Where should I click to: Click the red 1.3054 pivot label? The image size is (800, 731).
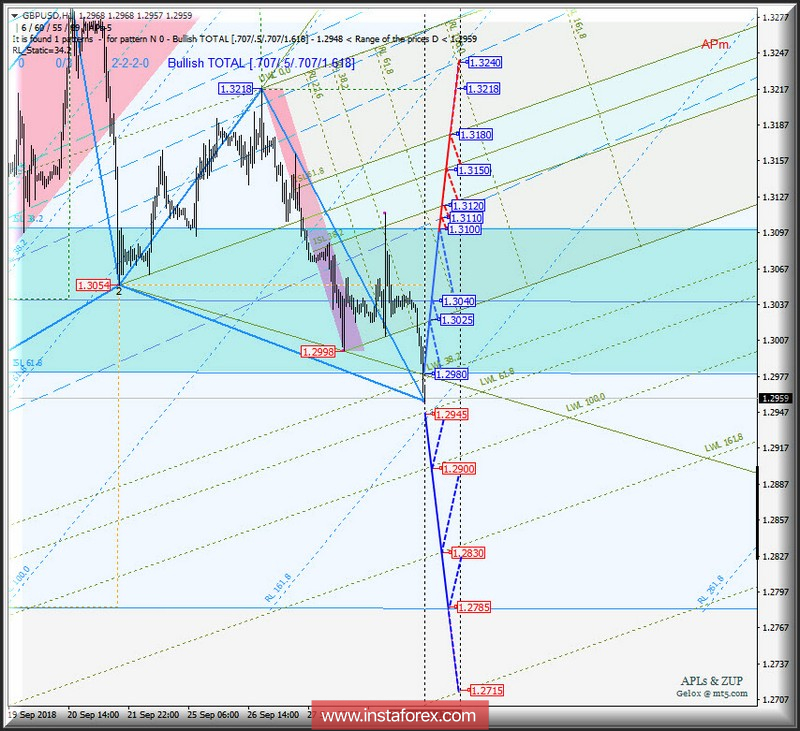pos(93,285)
